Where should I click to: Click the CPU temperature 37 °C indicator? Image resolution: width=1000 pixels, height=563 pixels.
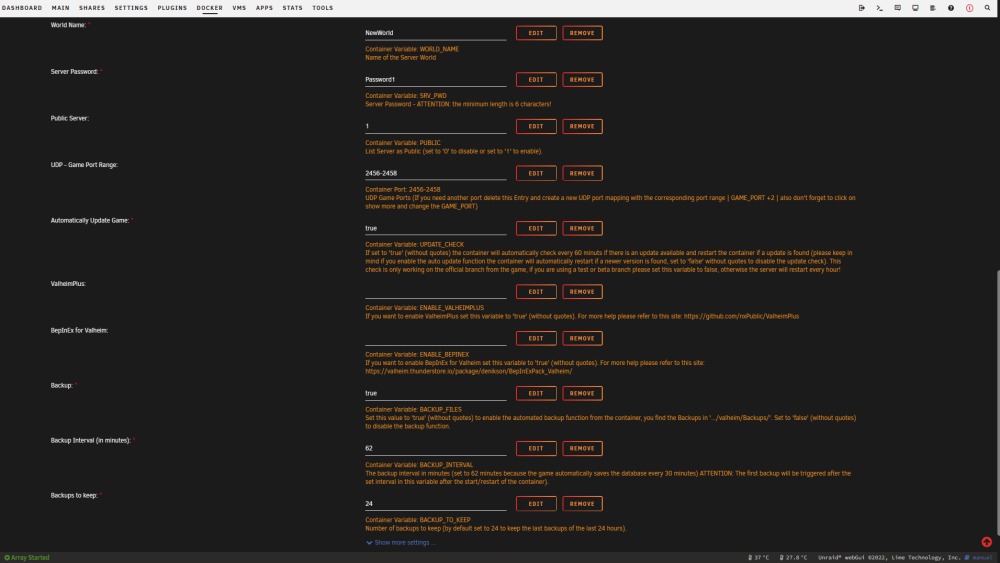click(x=758, y=557)
